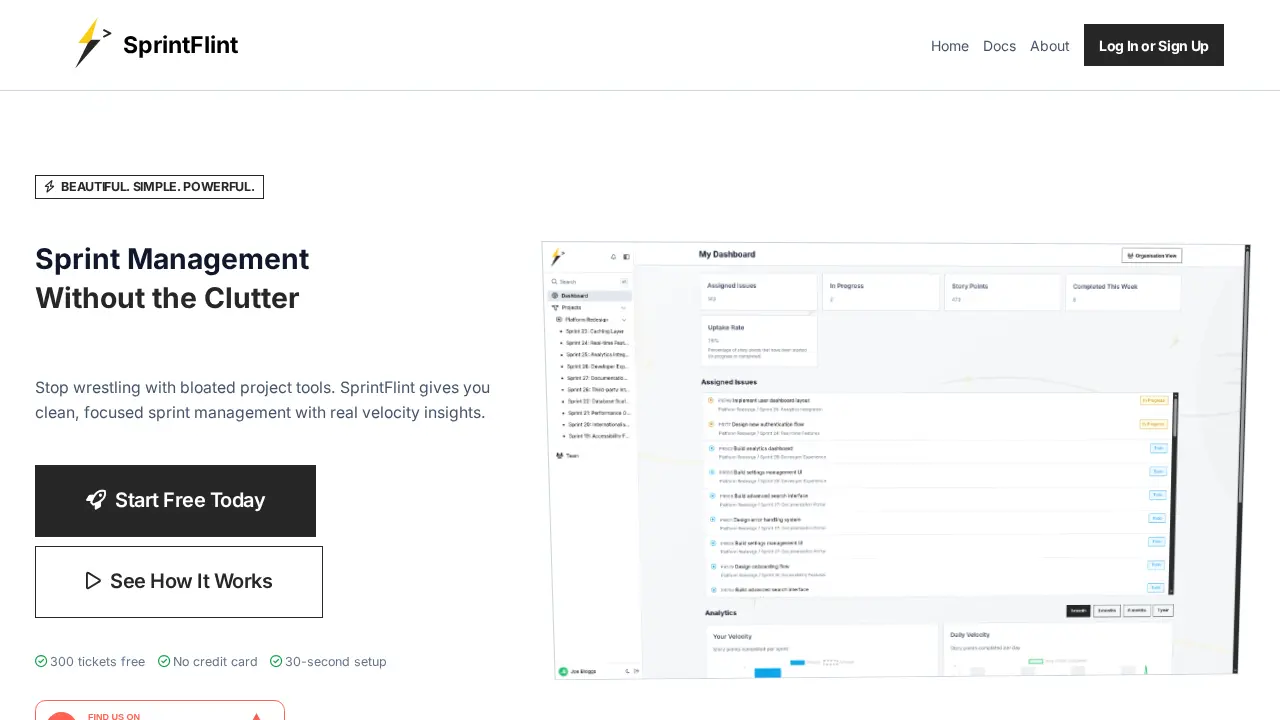This screenshot has width=1280, height=720.
Task: Click the dashboard preview screenshot
Action: click(896, 460)
